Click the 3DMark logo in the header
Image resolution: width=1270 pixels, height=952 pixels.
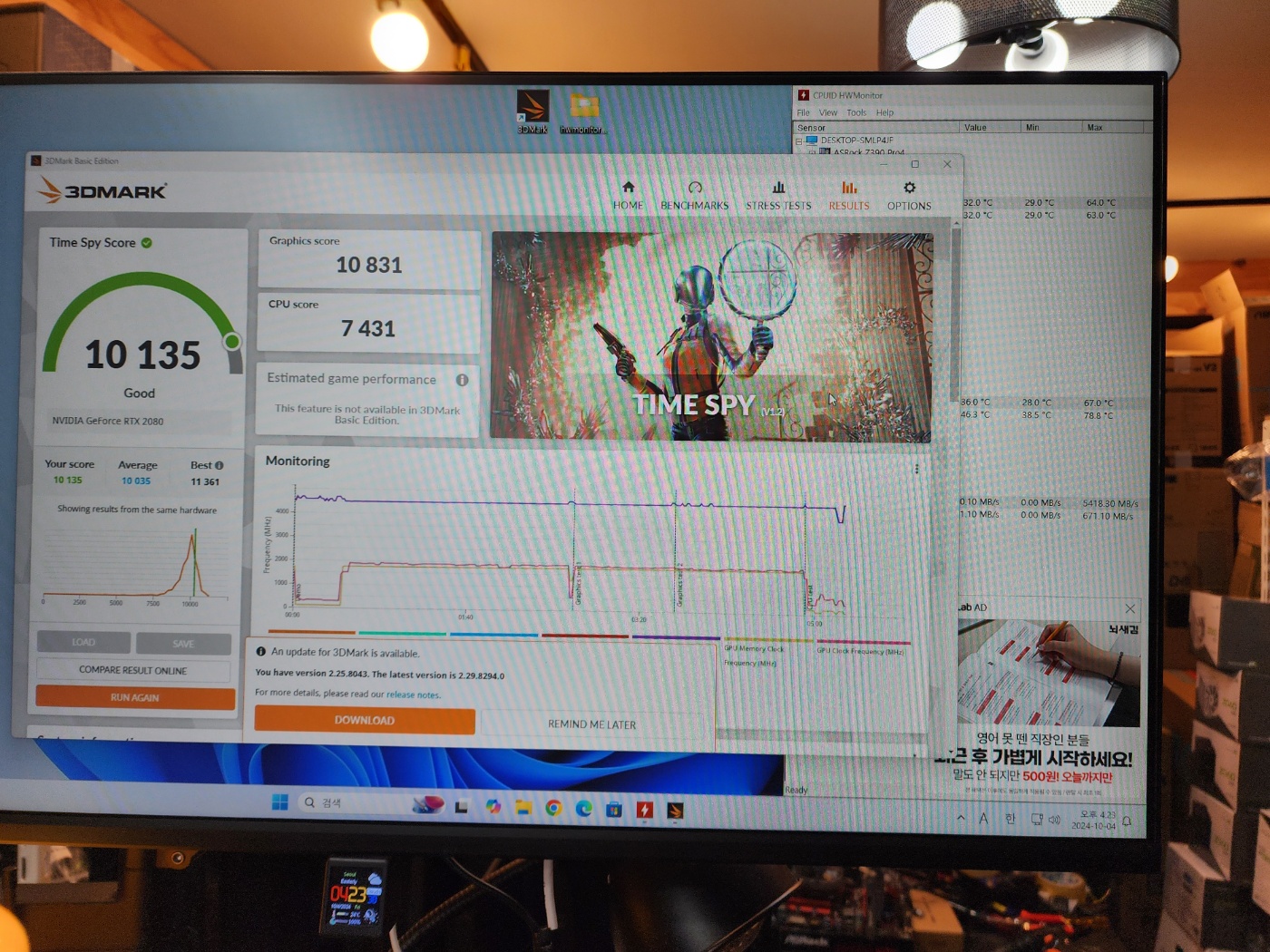click(102, 190)
